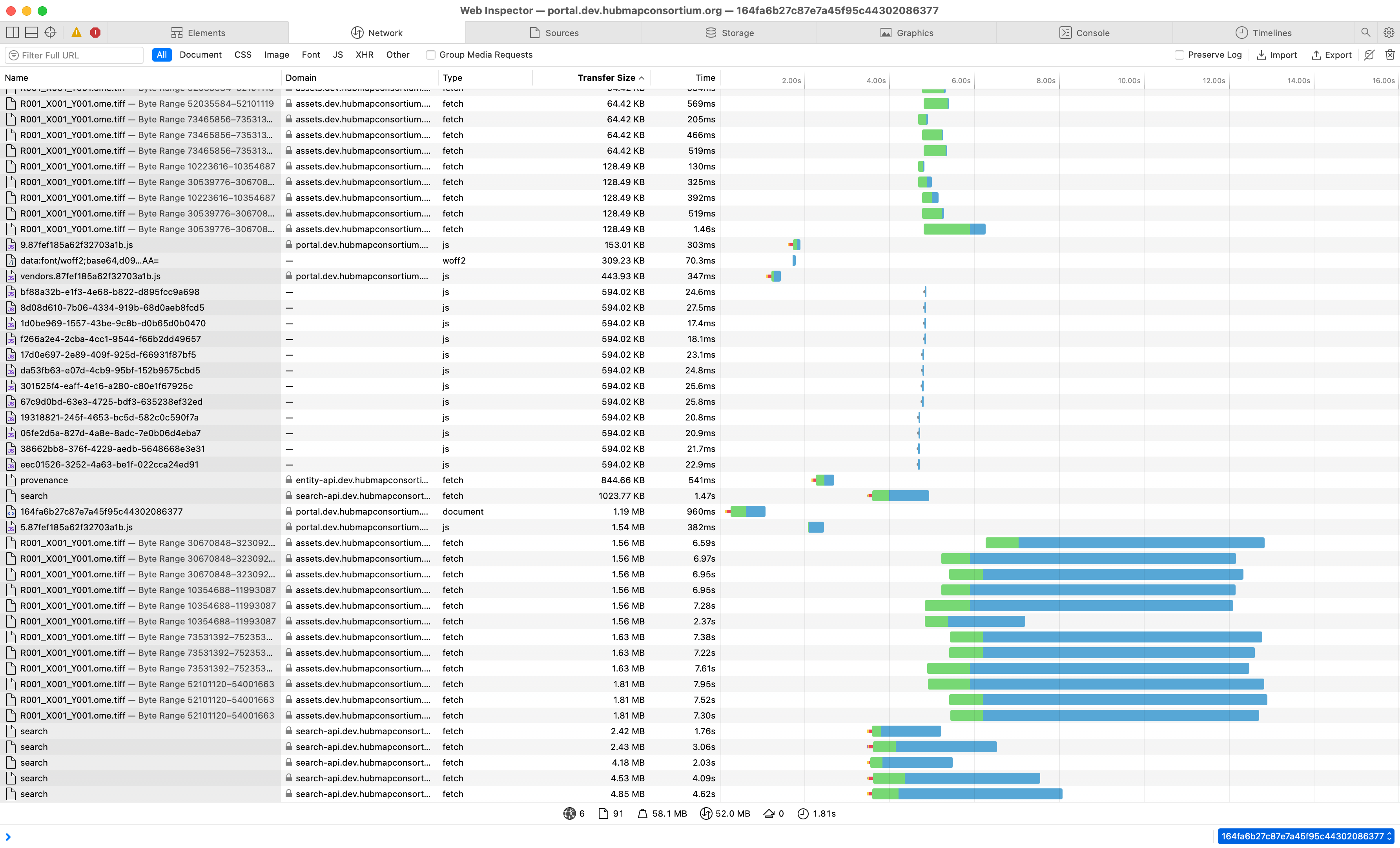This screenshot has height=848, width=1400.
Task: Click inside the Filter Full URL field
Action: [x=74, y=55]
